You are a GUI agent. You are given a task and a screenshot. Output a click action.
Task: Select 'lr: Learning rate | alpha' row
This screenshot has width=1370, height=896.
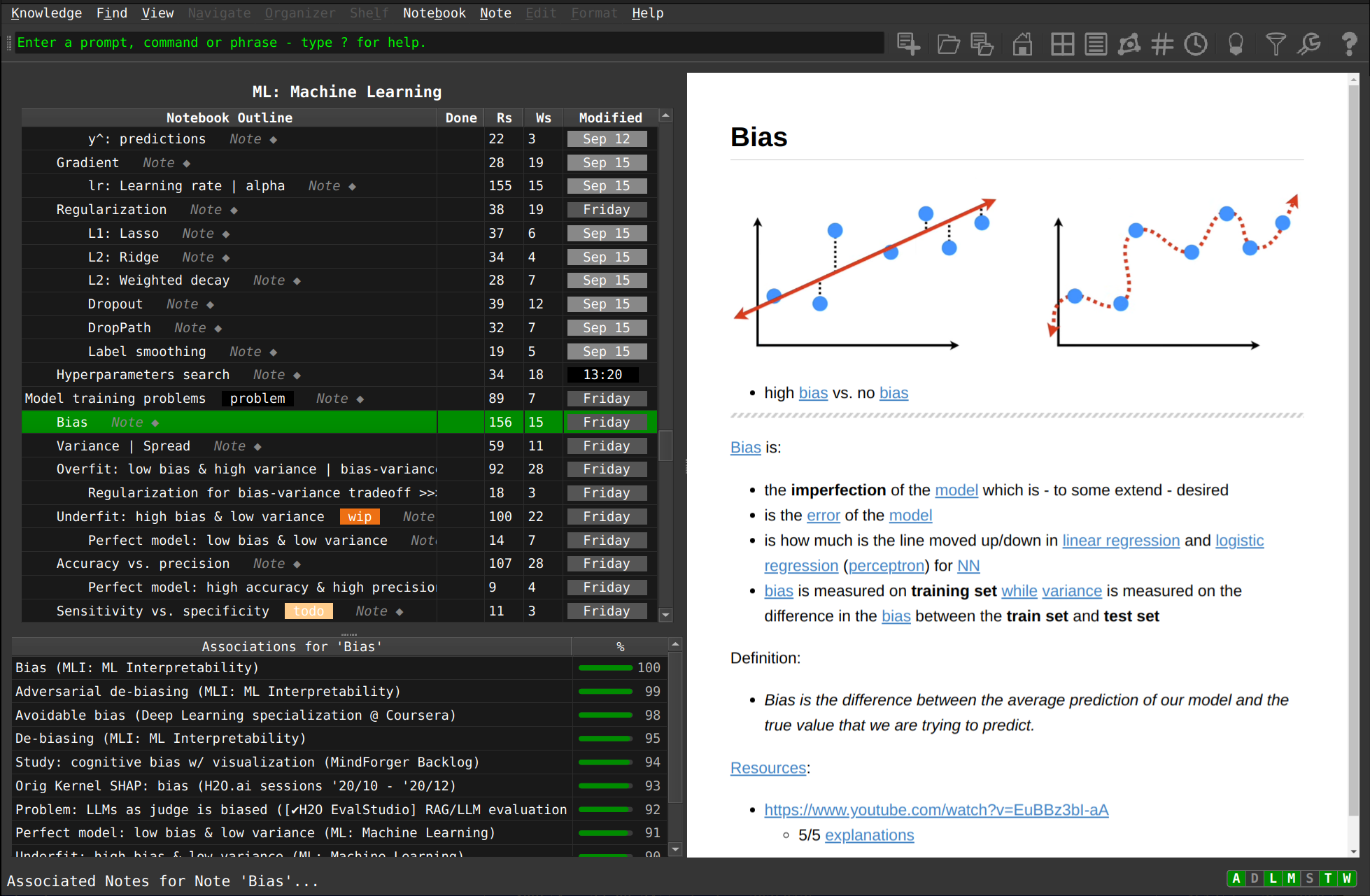[x=339, y=186]
